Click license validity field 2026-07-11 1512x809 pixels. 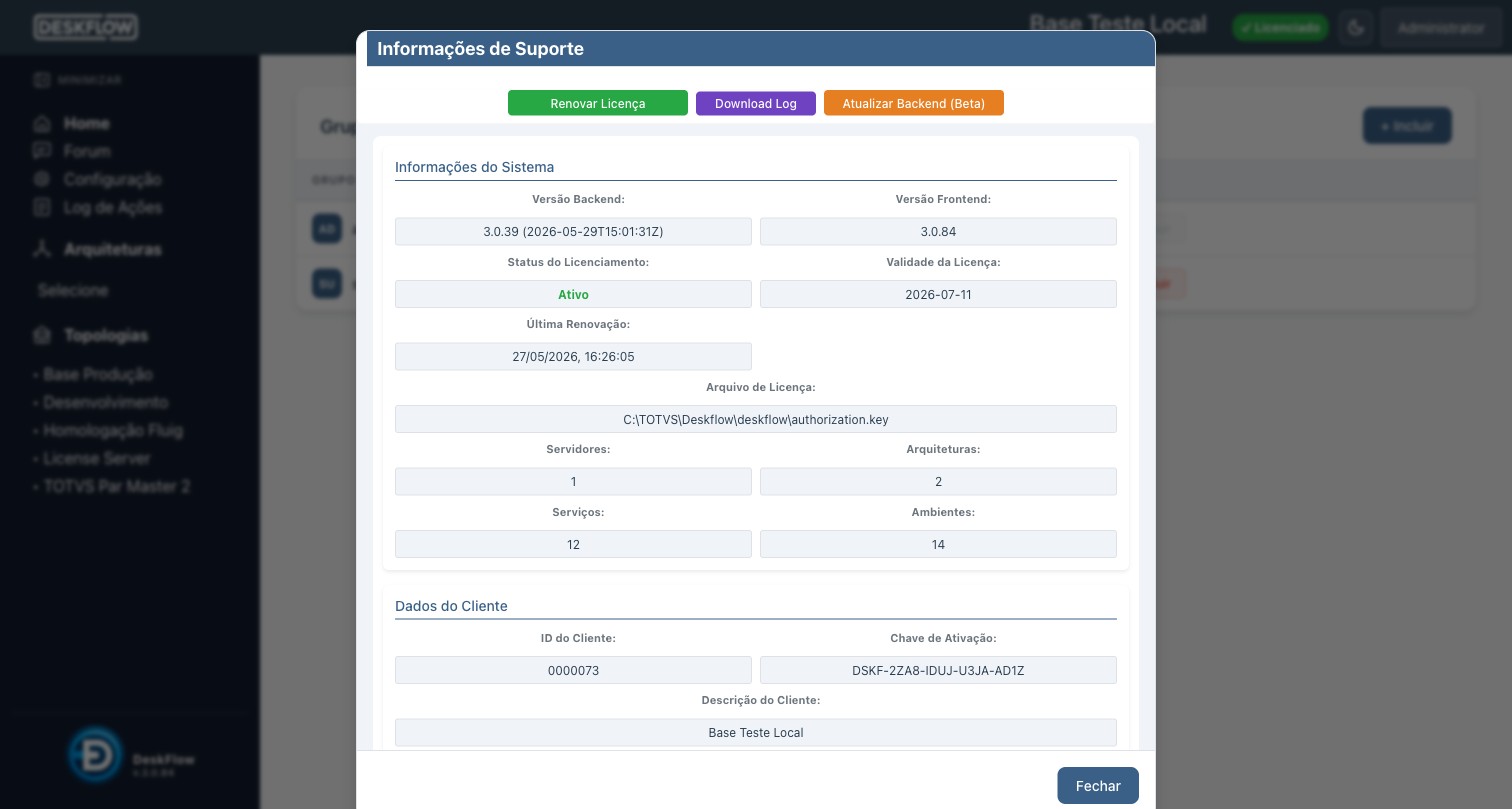pos(938,294)
